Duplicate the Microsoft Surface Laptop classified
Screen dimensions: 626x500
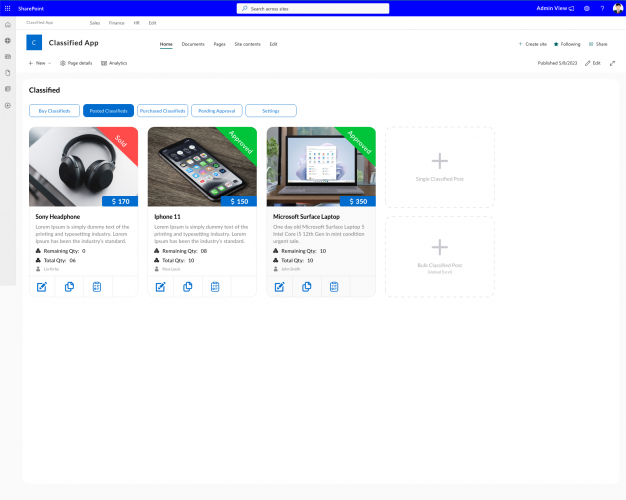[x=307, y=287]
